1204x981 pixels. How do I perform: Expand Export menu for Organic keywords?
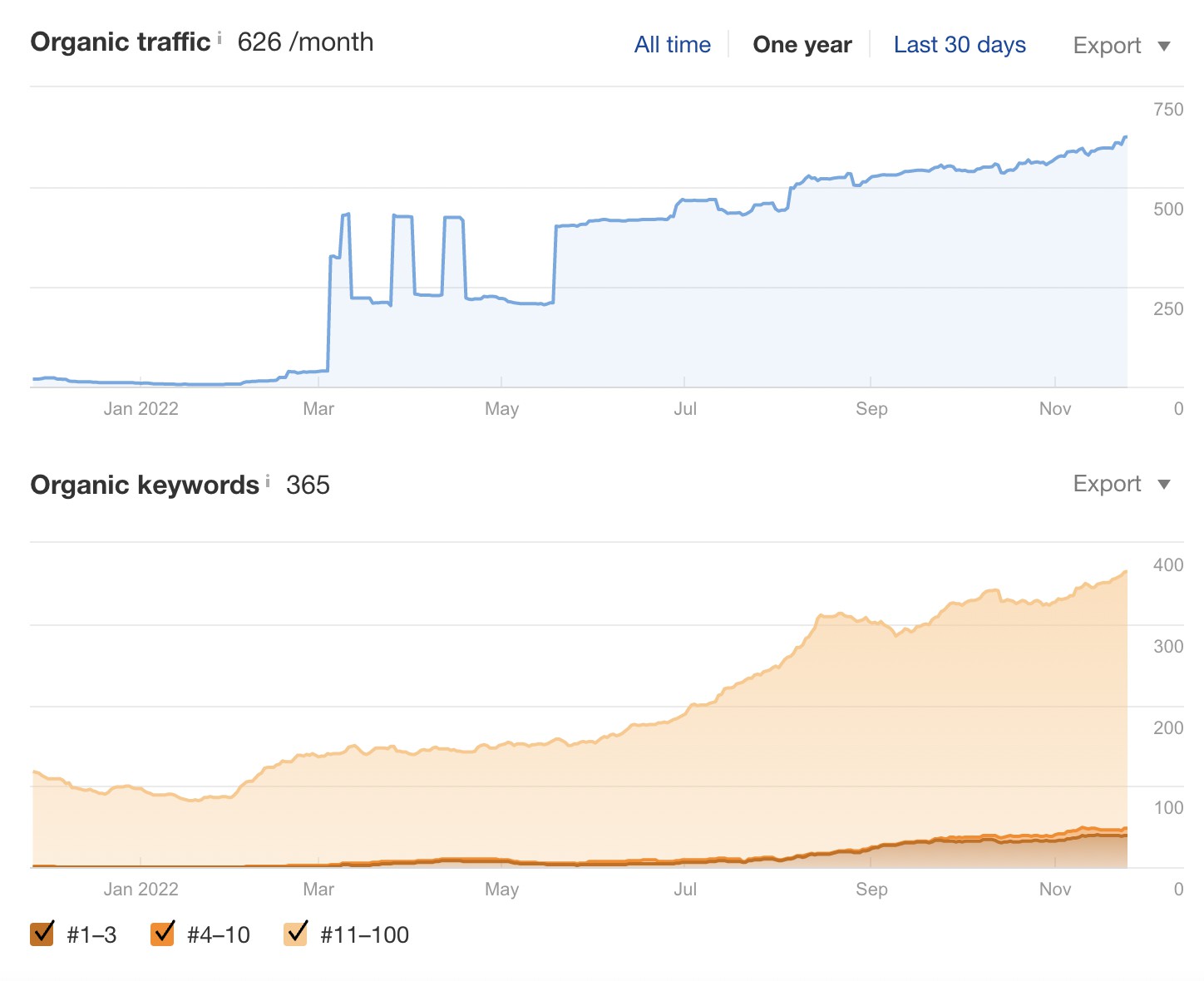coord(1107,484)
